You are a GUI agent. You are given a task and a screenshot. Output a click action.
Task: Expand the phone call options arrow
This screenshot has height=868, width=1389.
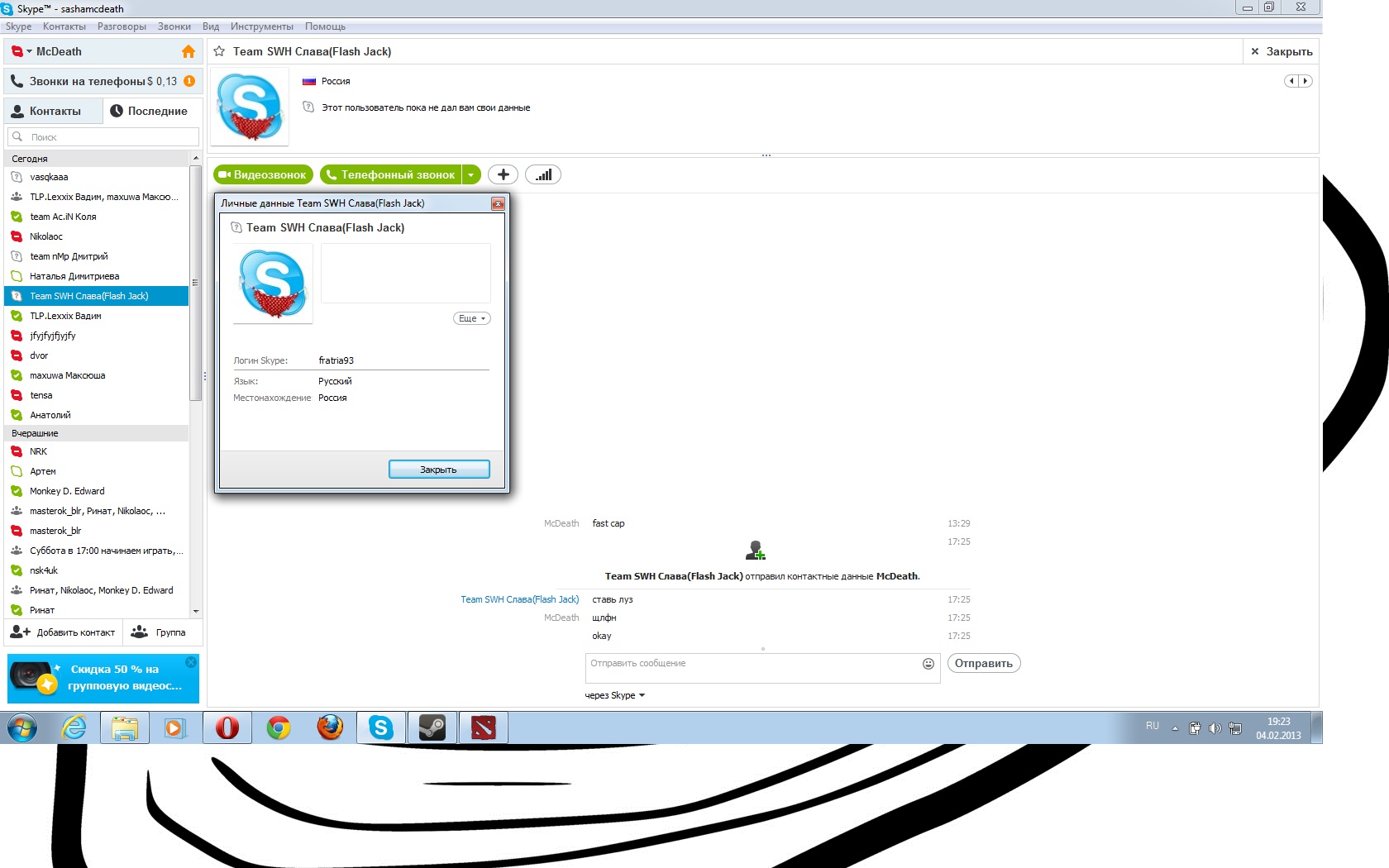[471, 174]
